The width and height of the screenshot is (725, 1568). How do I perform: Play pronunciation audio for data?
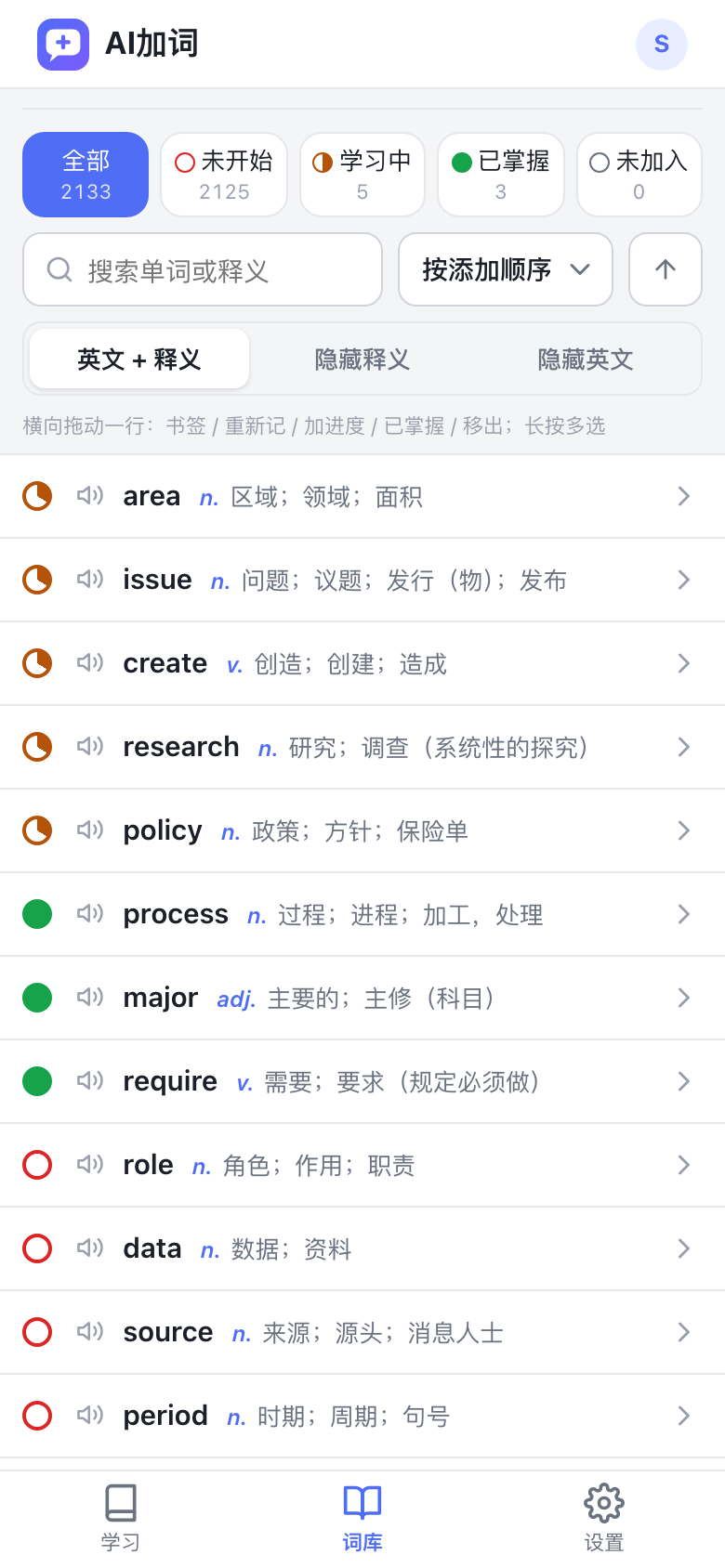coord(90,1248)
